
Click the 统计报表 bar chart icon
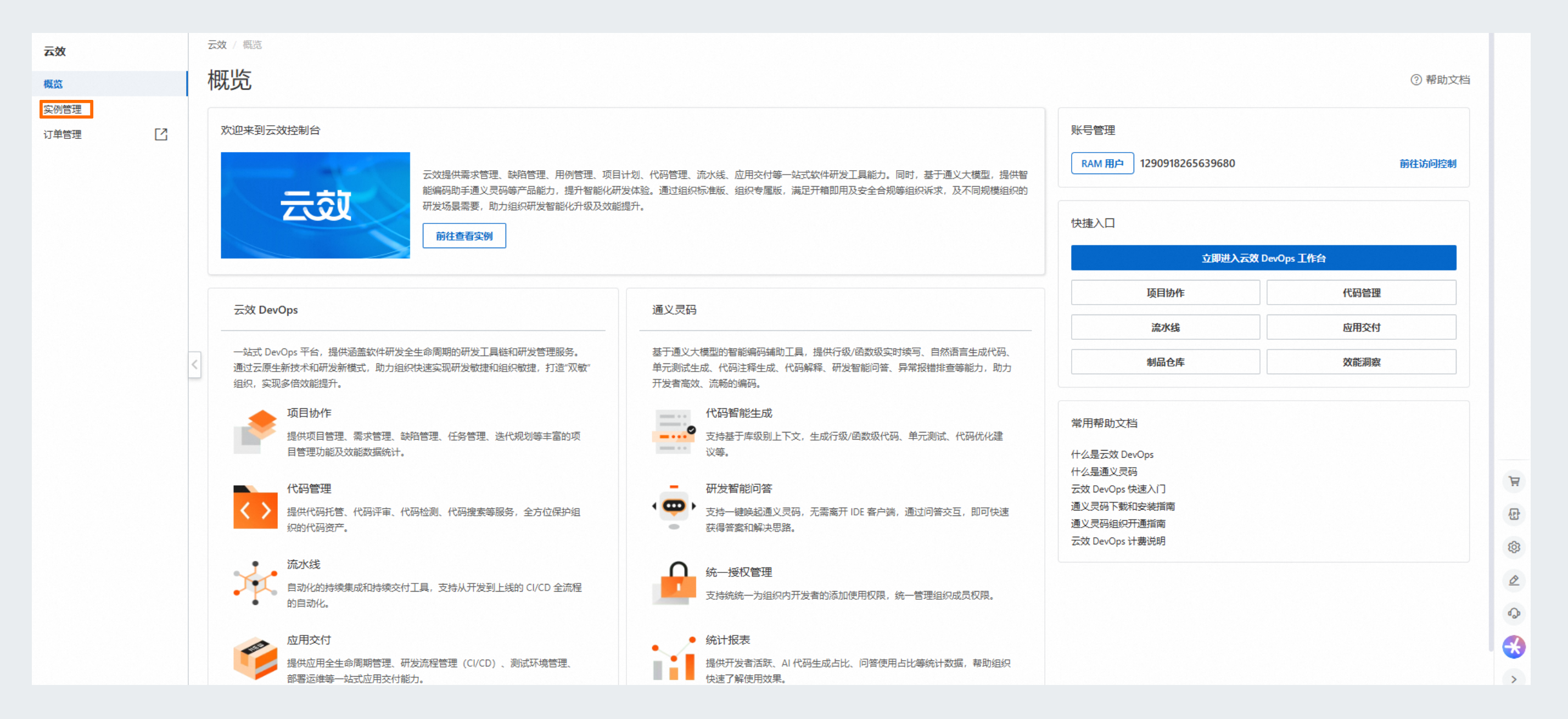click(x=674, y=658)
